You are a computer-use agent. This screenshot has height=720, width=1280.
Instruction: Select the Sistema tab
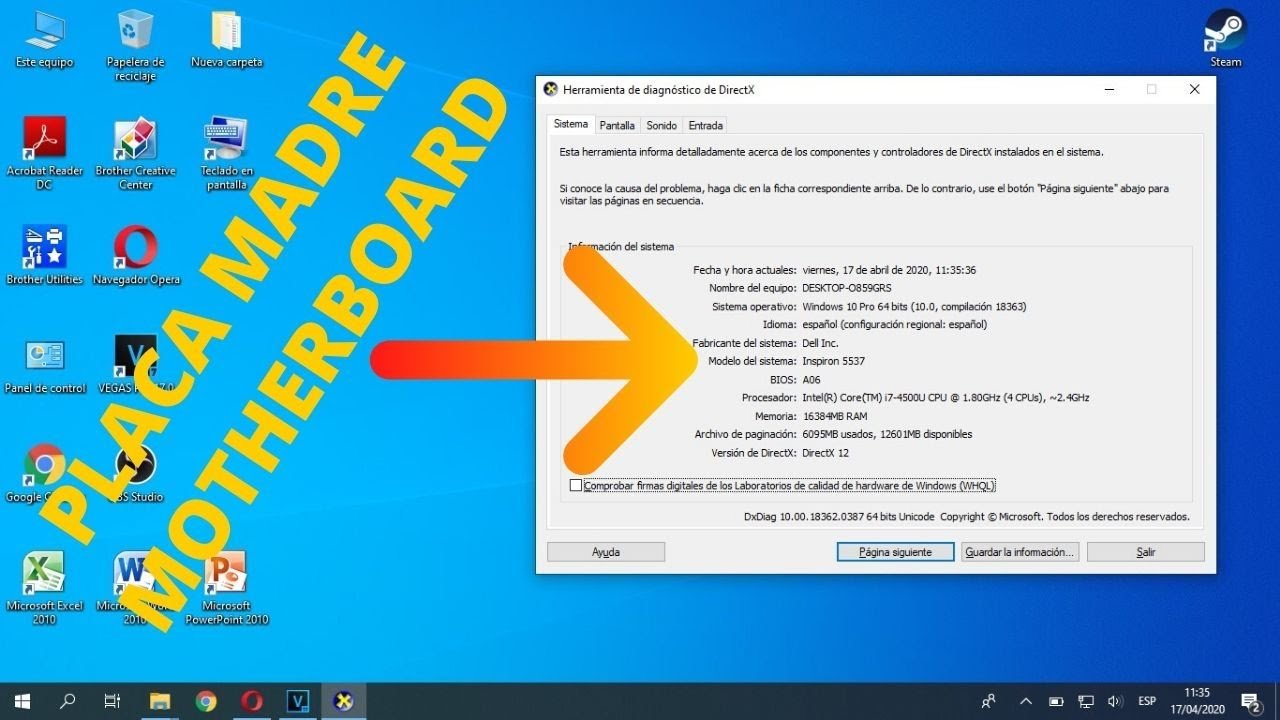click(x=571, y=125)
